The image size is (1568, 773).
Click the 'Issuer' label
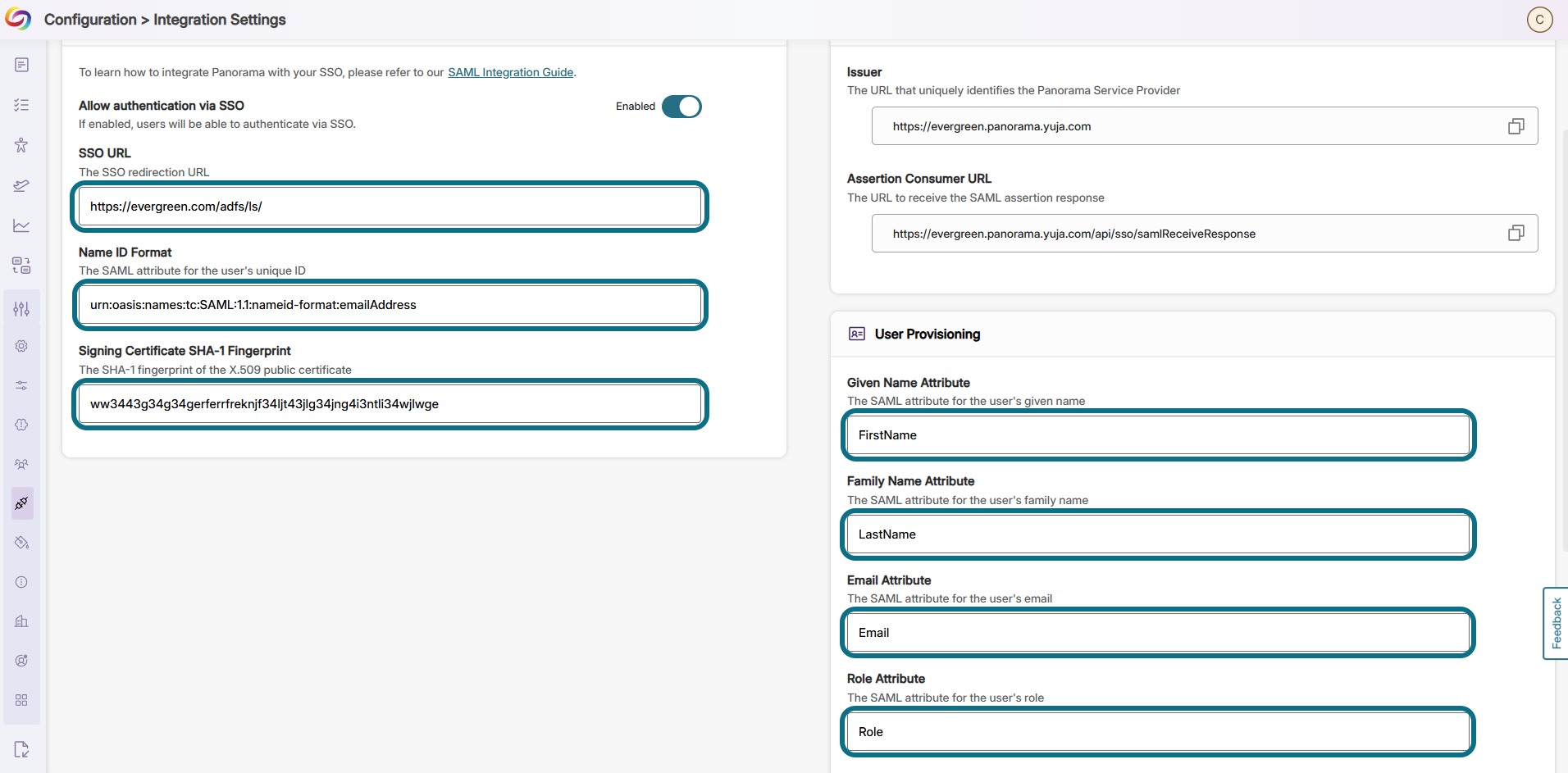click(x=864, y=72)
